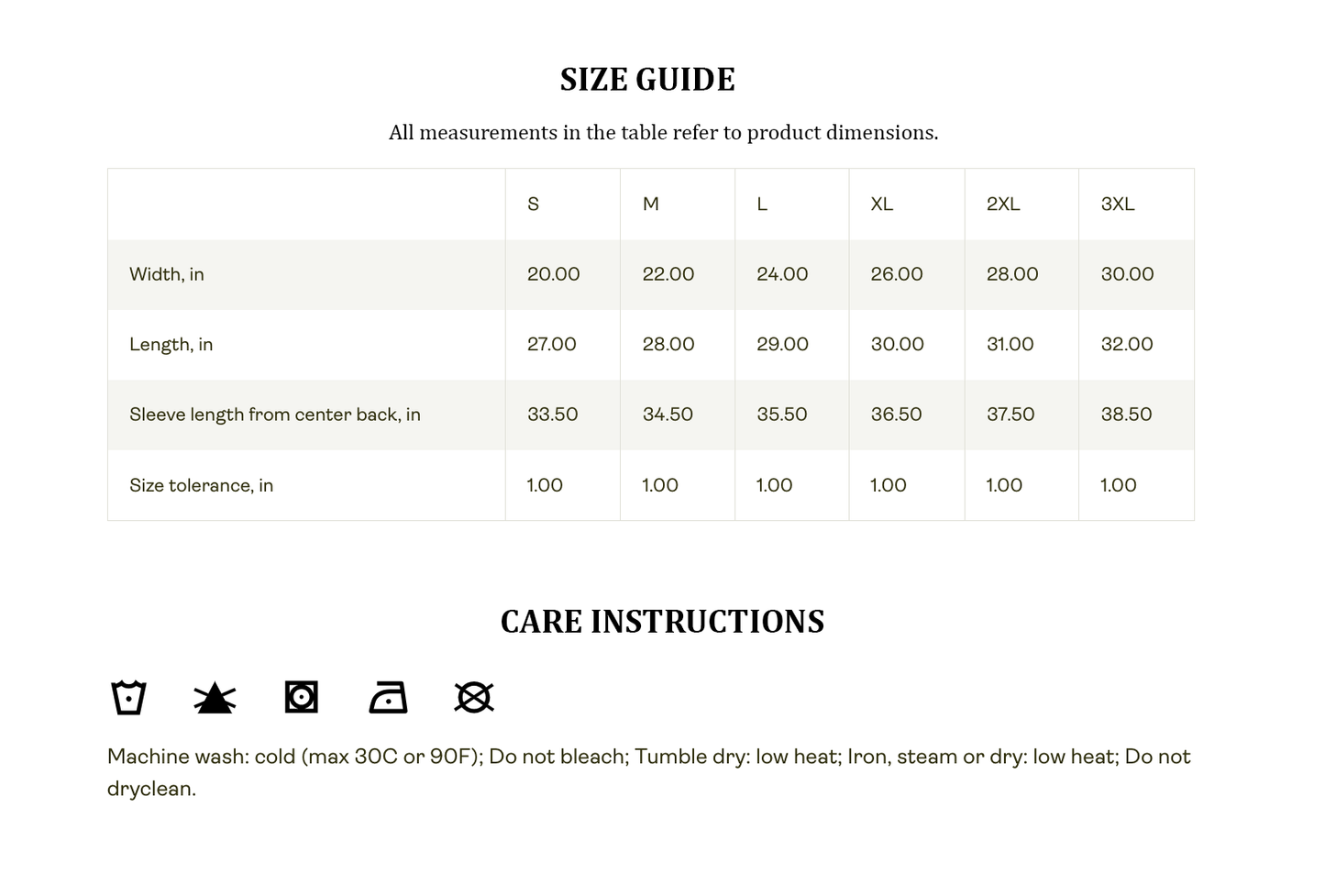Click the L size column header

[762, 205]
